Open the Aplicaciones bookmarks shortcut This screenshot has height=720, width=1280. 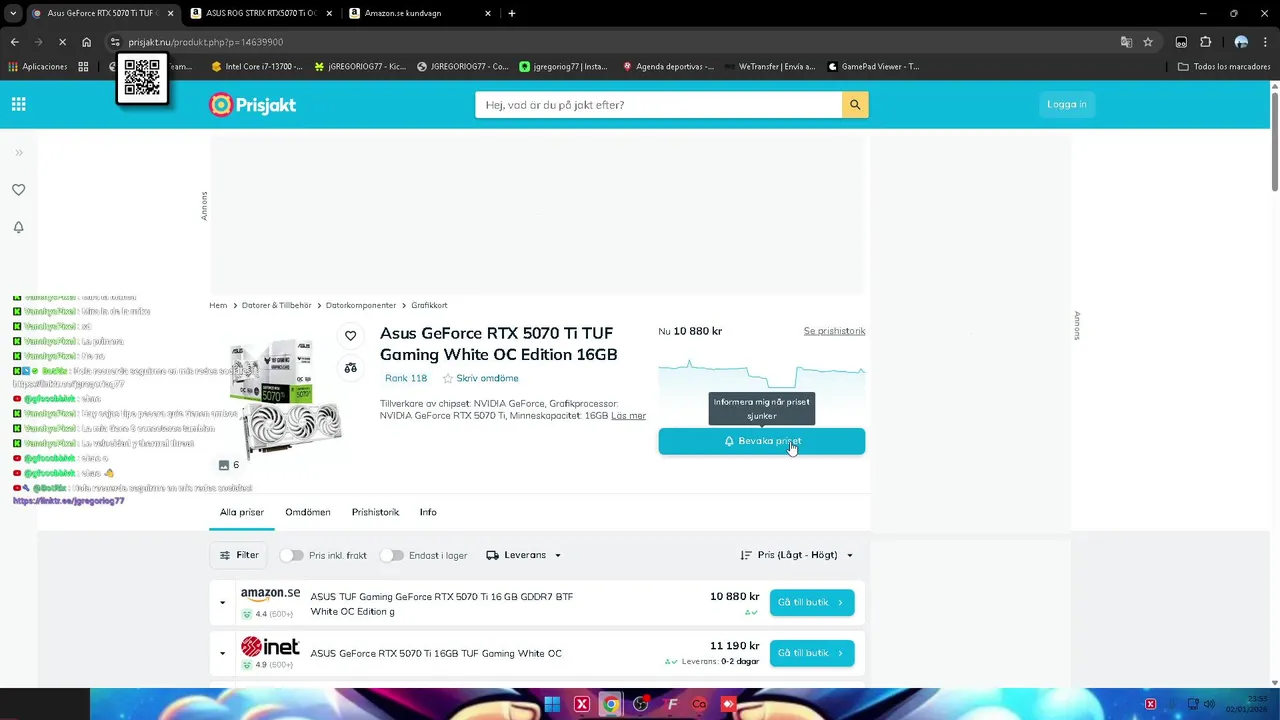[x=38, y=67]
